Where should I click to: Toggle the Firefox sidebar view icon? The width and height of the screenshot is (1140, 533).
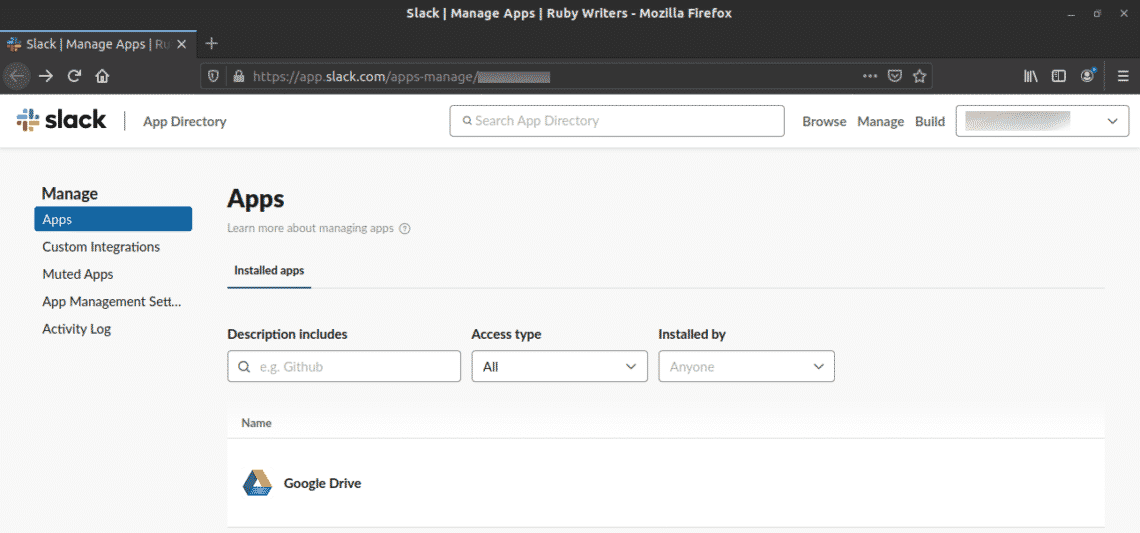pos(1058,76)
